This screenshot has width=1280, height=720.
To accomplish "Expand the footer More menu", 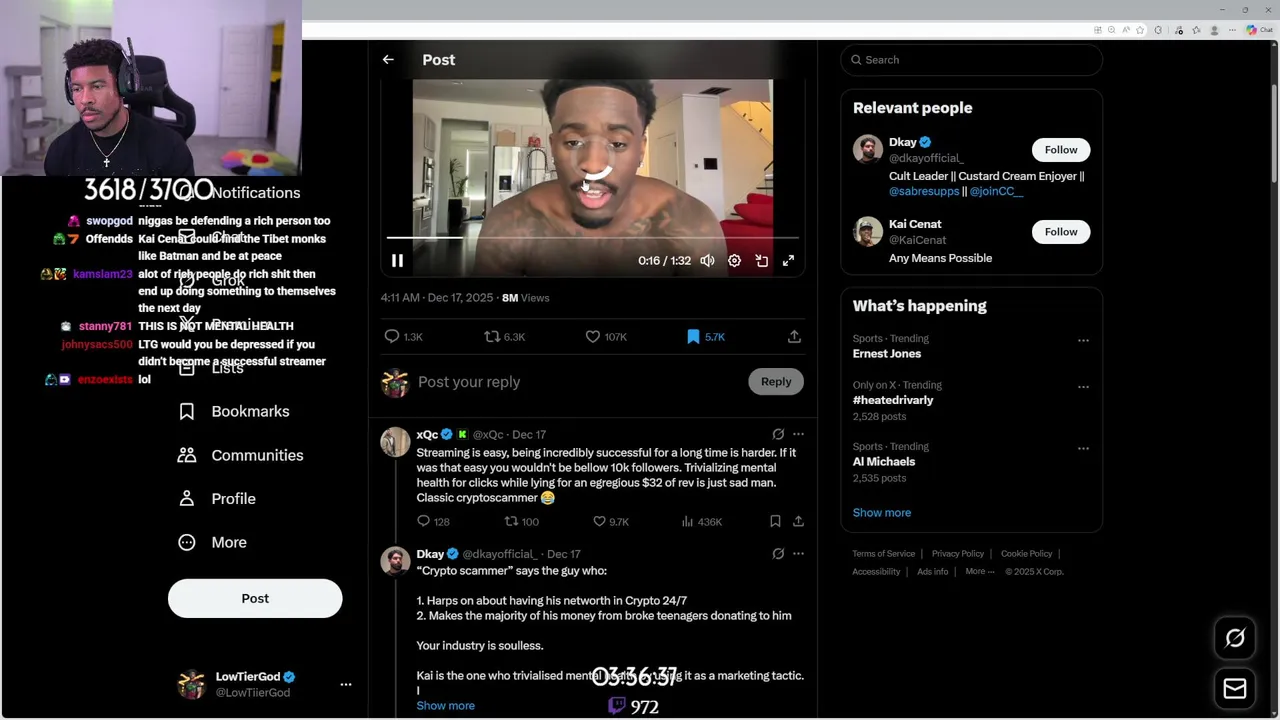I will [980, 572].
